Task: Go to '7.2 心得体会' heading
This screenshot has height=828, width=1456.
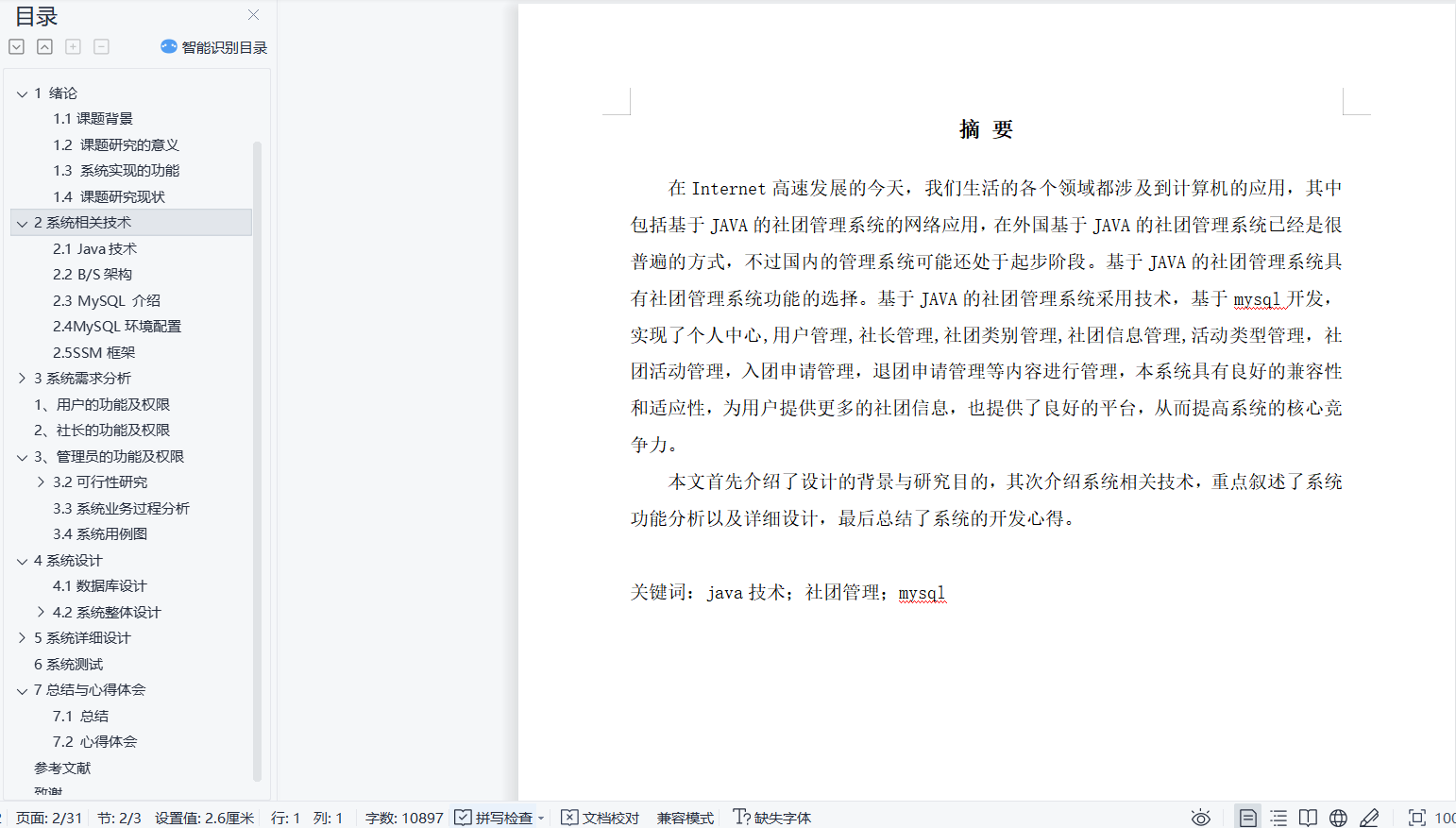Action: coord(94,742)
